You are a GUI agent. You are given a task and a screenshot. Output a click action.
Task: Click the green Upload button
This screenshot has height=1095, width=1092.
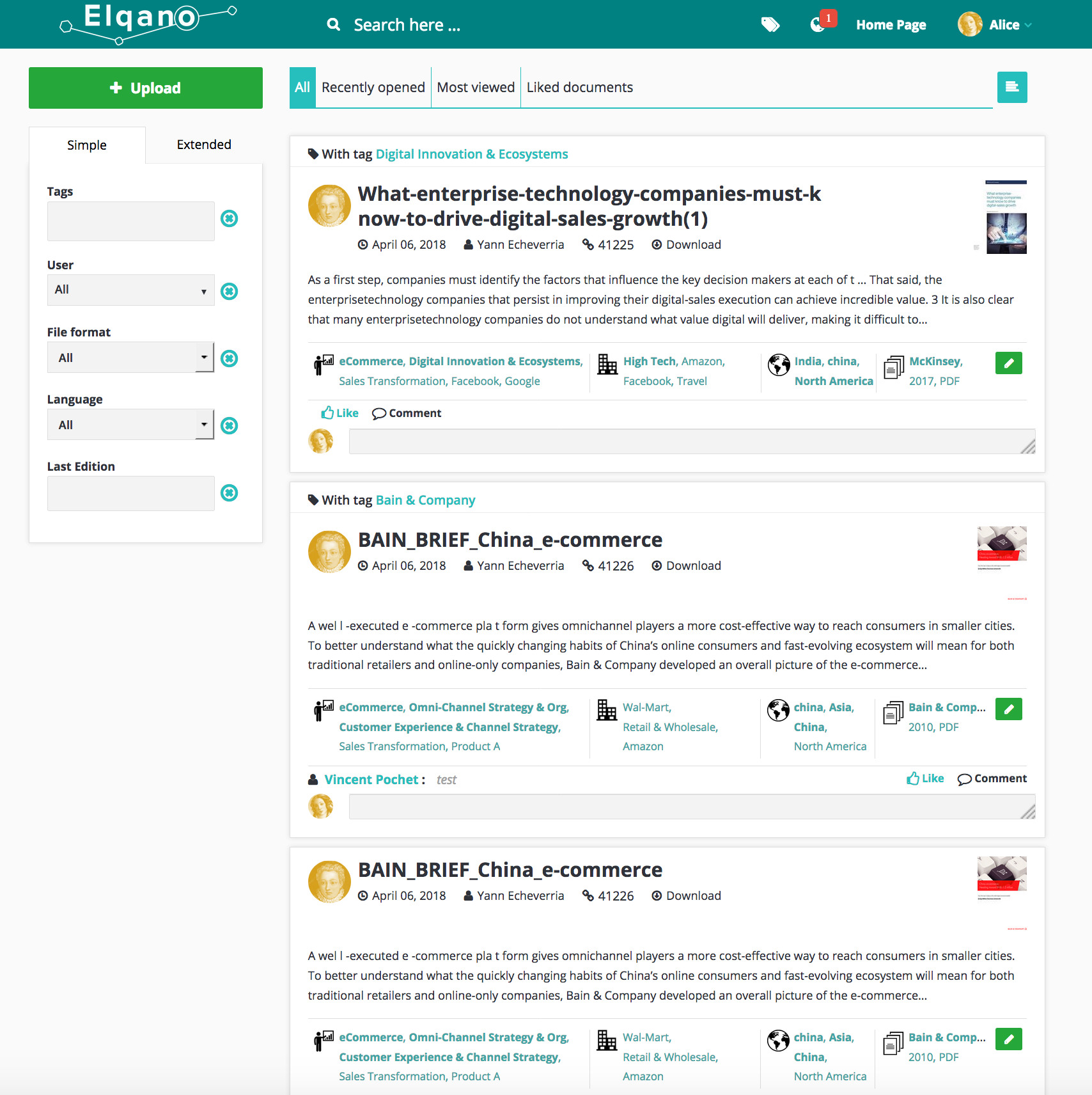tap(146, 88)
